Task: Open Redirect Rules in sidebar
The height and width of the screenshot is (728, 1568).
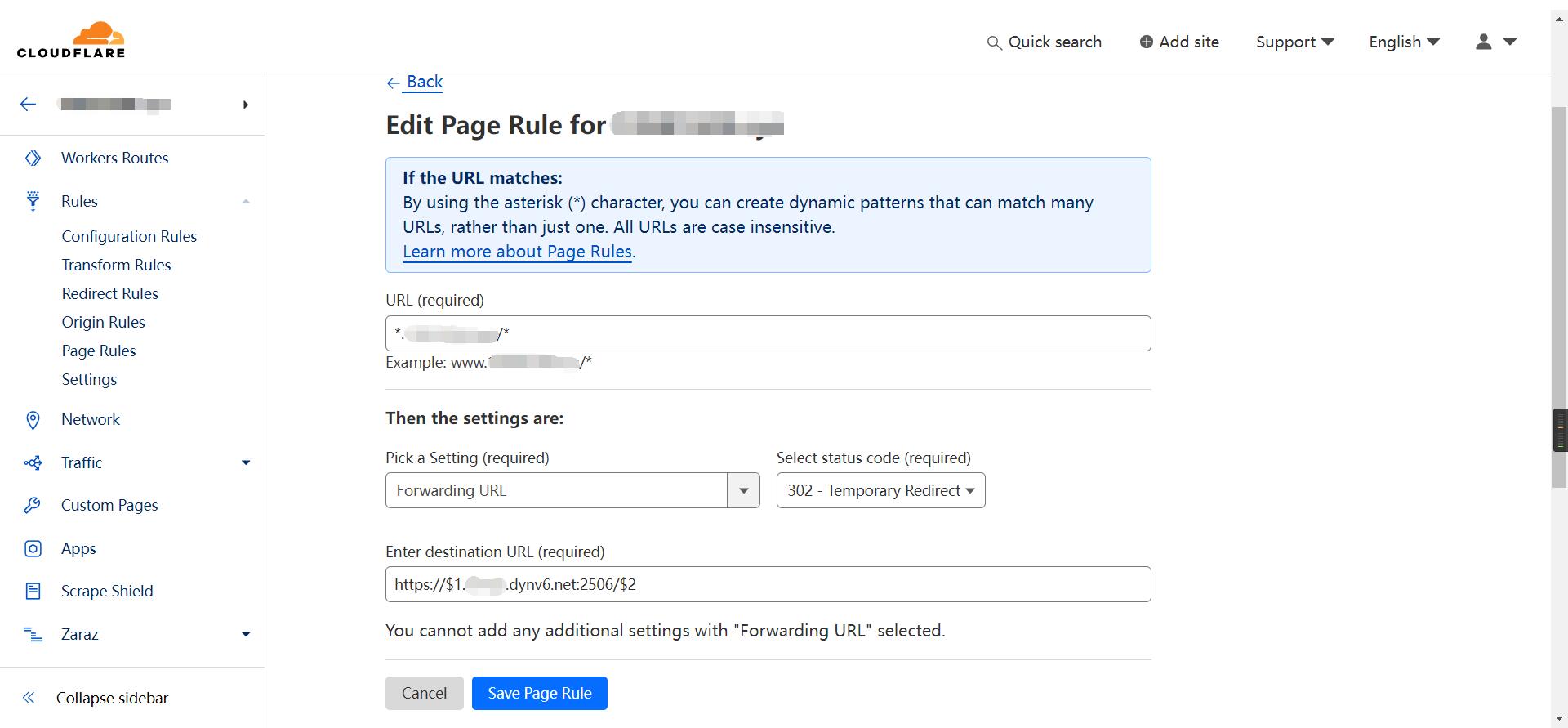Action: (110, 293)
